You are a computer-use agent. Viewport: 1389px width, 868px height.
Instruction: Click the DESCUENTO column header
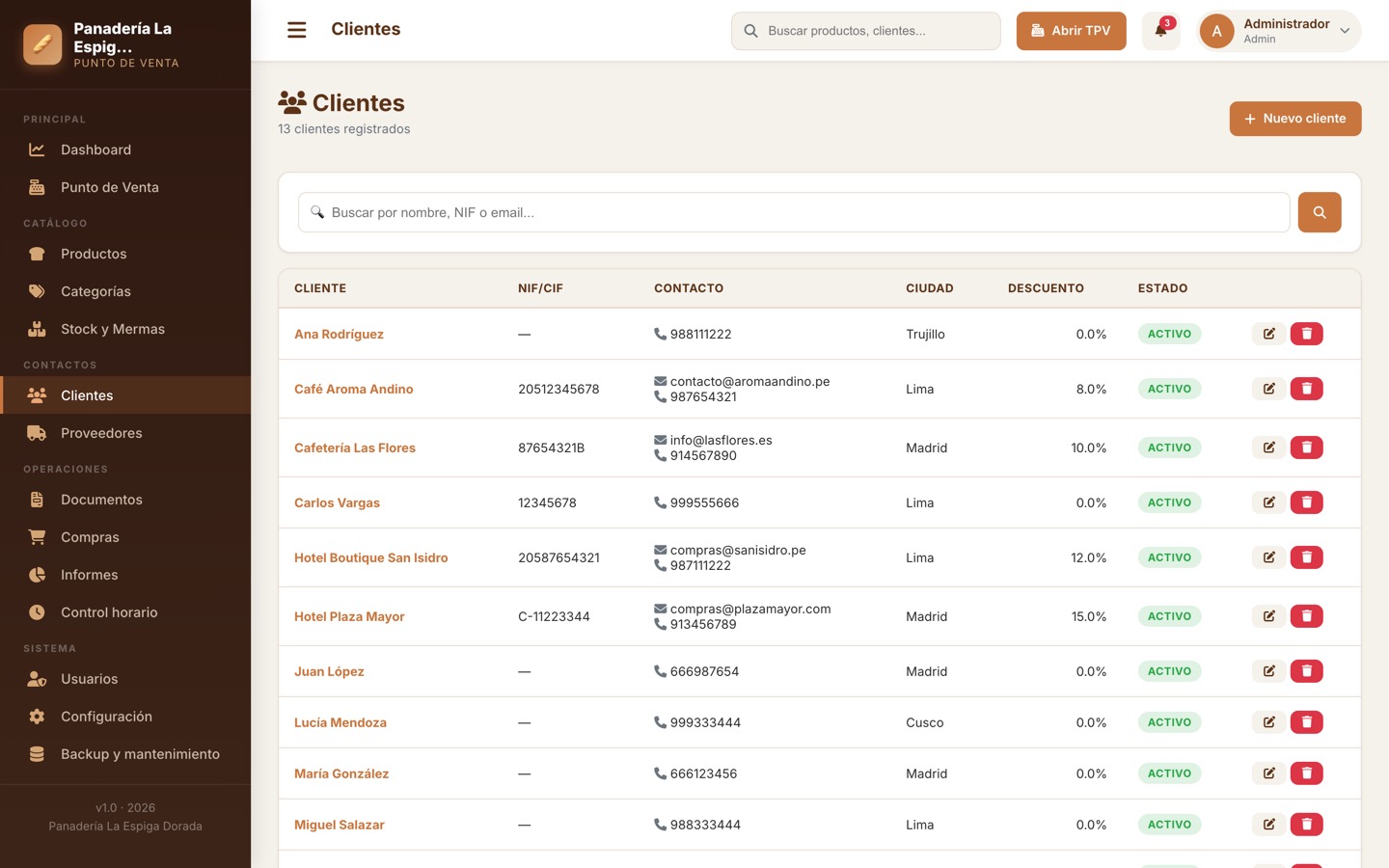click(1046, 288)
